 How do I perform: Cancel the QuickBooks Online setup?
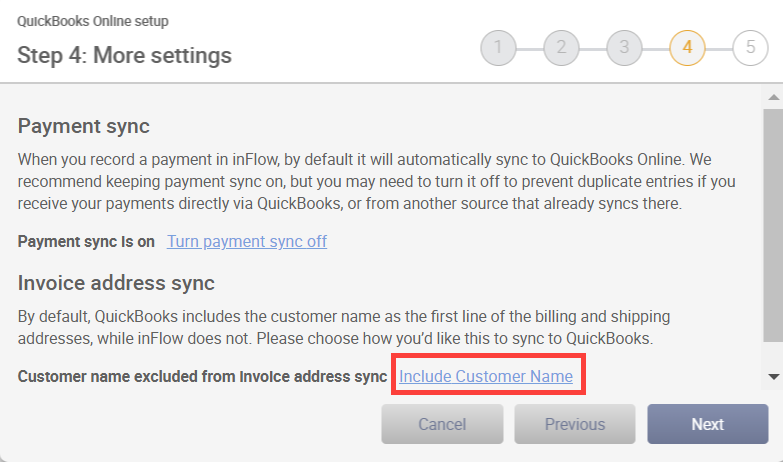[x=442, y=424]
